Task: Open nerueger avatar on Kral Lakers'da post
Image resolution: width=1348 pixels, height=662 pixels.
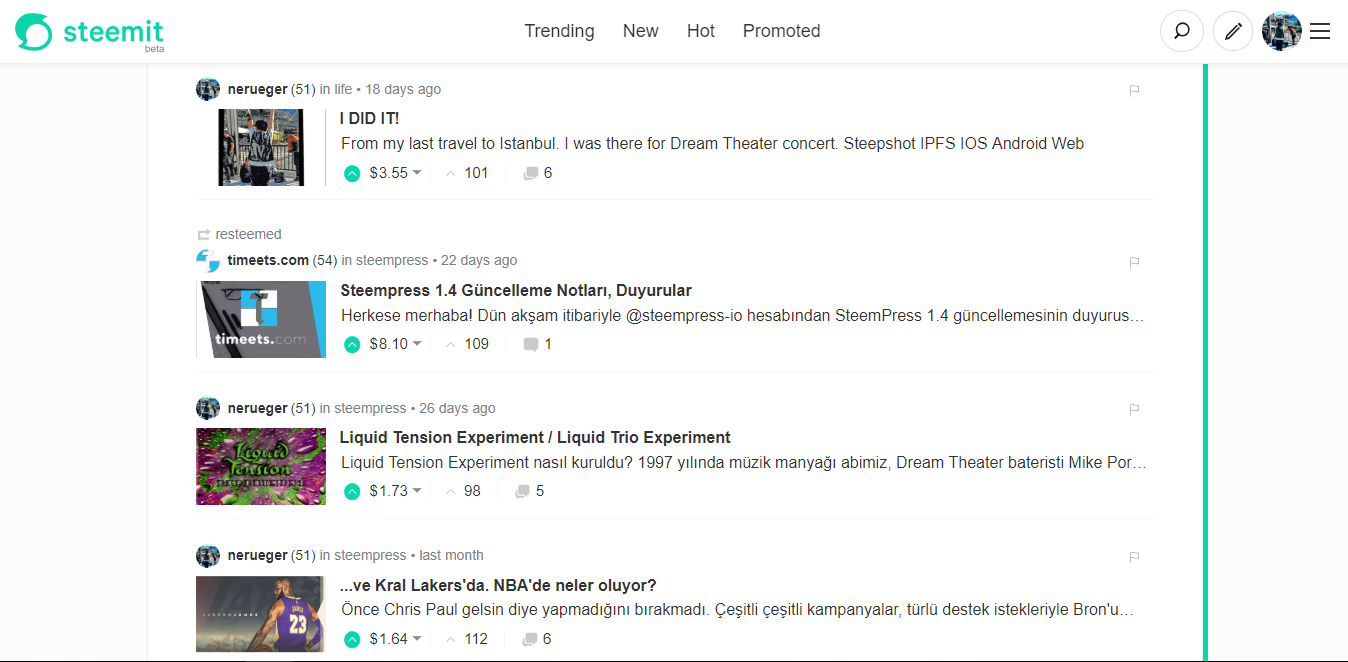Action: coord(208,555)
